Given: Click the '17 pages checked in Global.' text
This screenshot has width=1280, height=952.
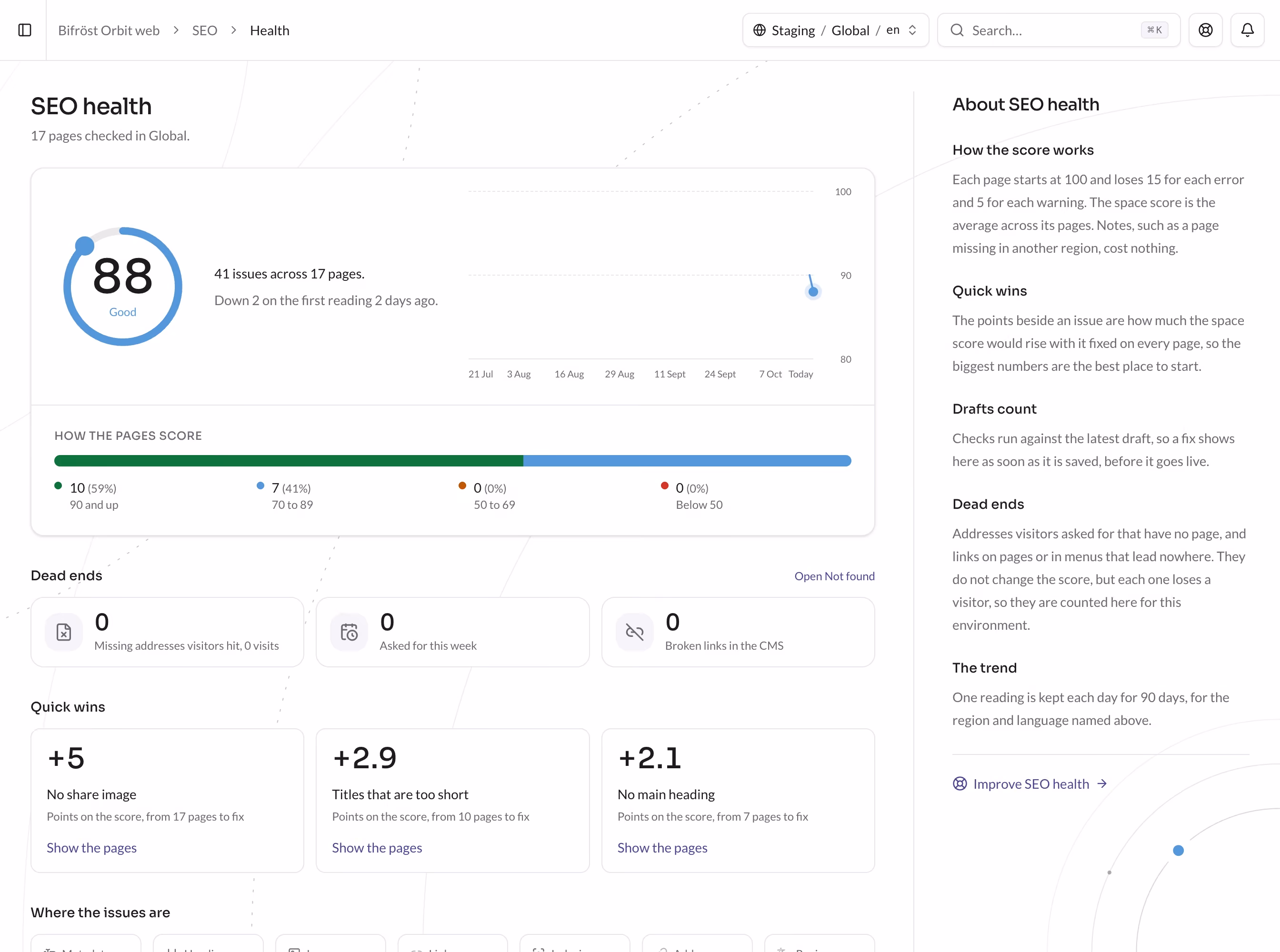Looking at the screenshot, I should pos(110,136).
